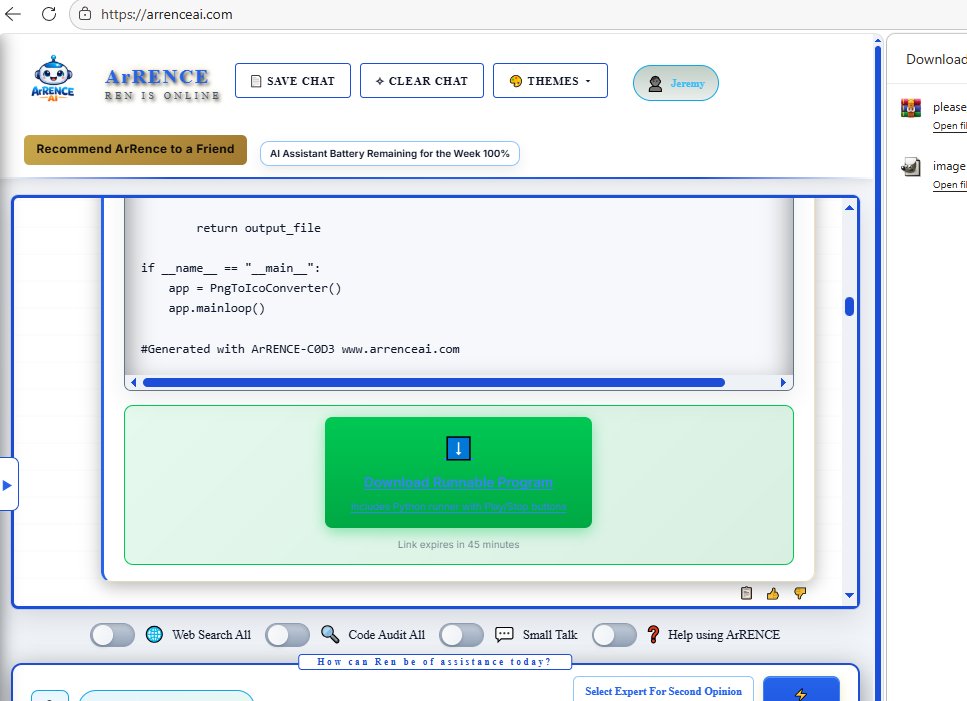The width and height of the screenshot is (967, 701).
Task: Click the blue lightning bolt send button
Action: coord(801,690)
